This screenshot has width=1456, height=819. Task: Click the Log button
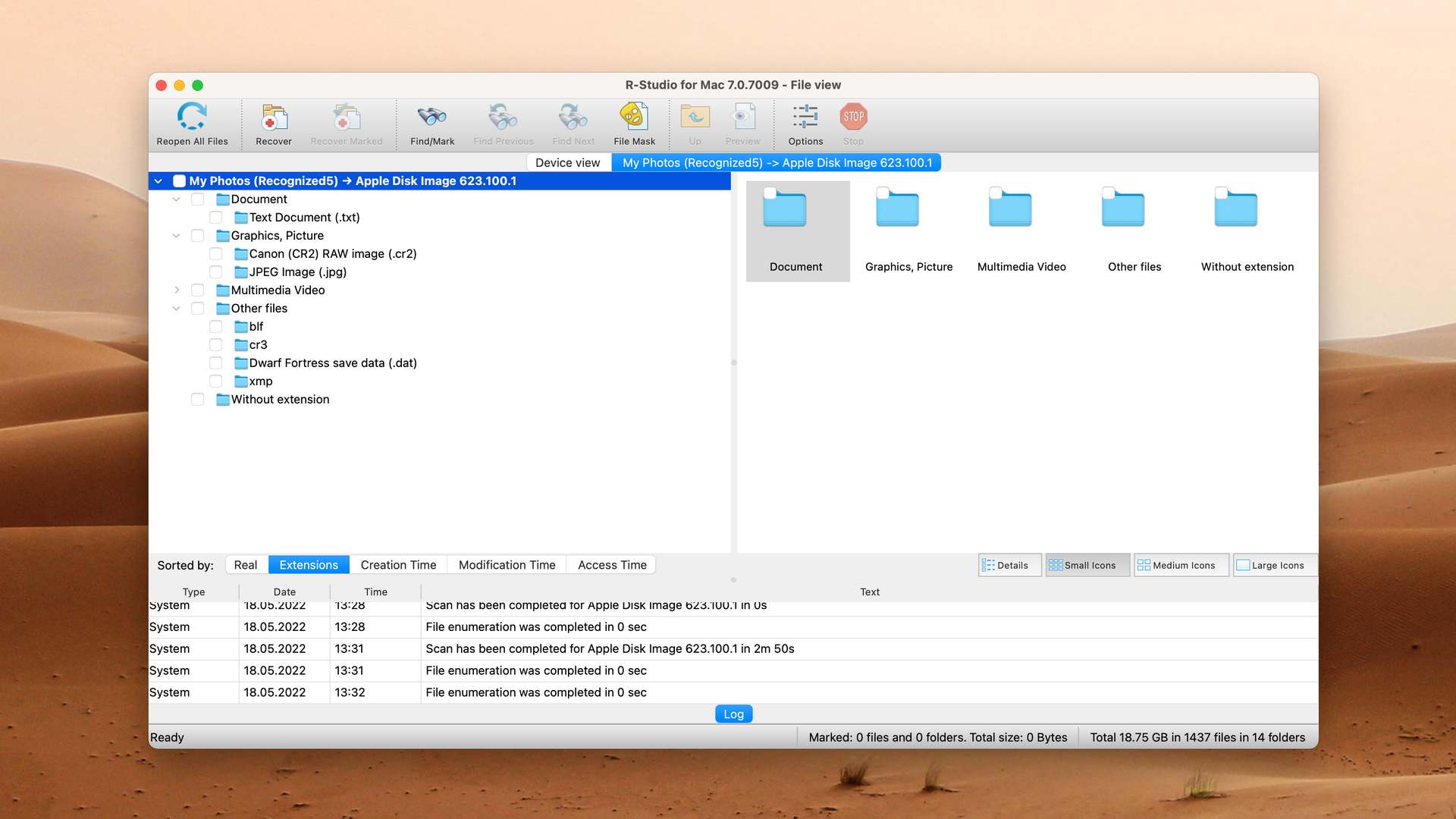click(733, 714)
